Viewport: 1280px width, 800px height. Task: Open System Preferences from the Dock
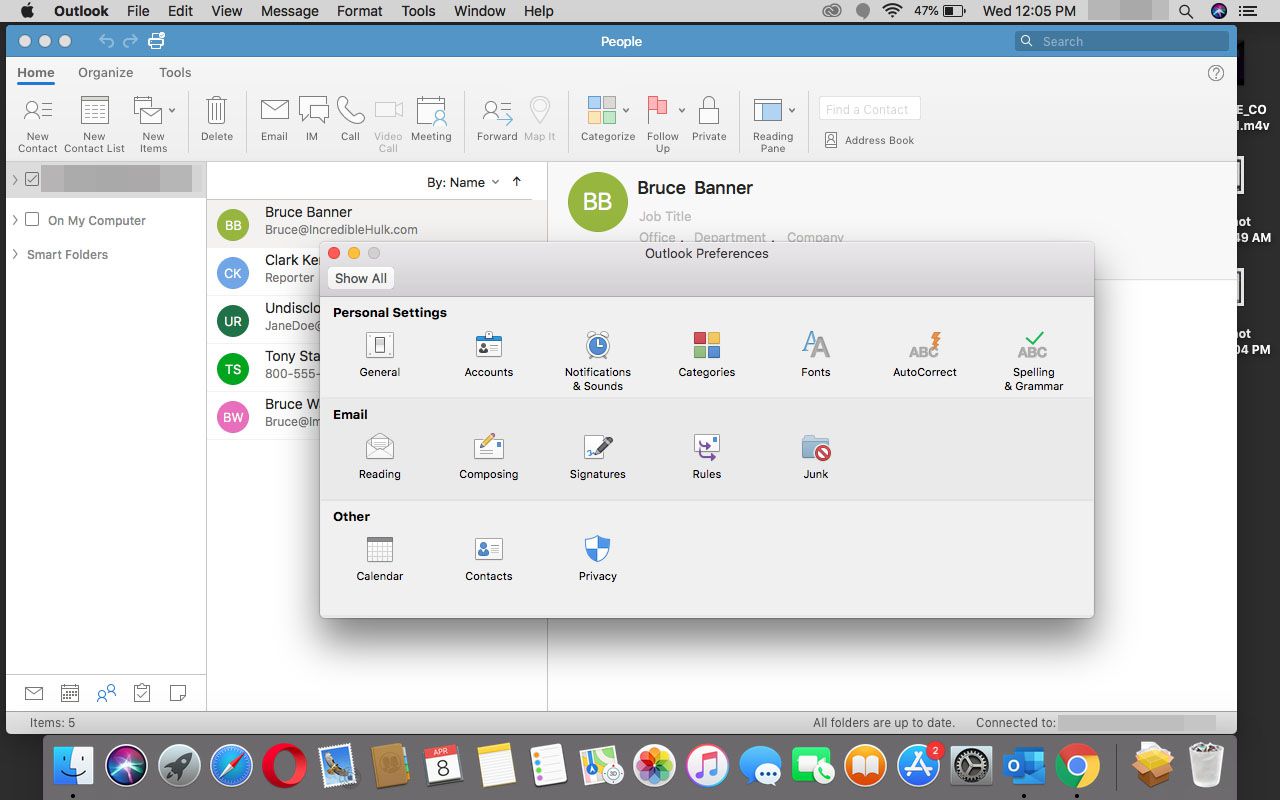970,767
